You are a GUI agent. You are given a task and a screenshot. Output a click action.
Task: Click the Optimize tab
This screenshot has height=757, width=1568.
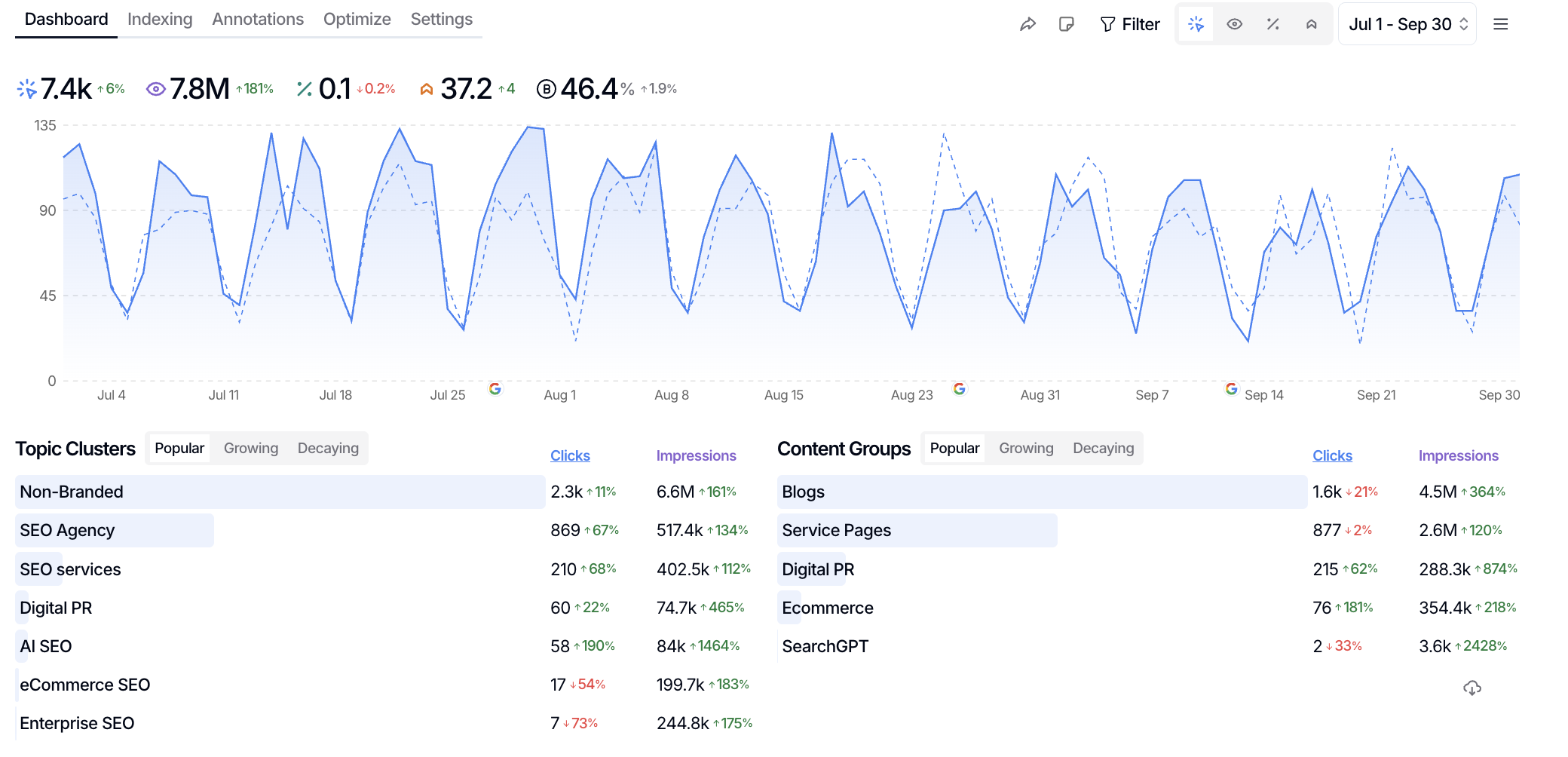click(357, 19)
